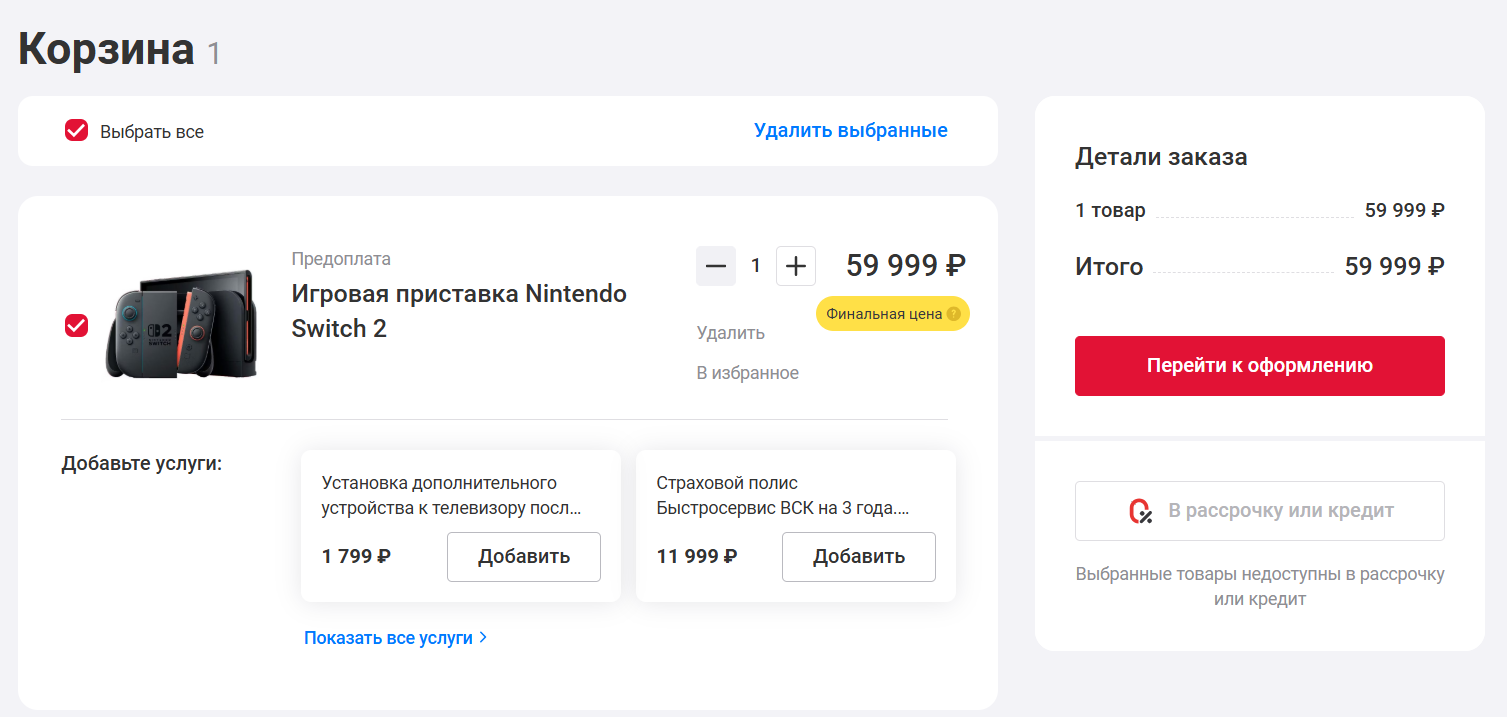
Task: Open the Страховой полис Быстросервис card text
Action: [783, 496]
